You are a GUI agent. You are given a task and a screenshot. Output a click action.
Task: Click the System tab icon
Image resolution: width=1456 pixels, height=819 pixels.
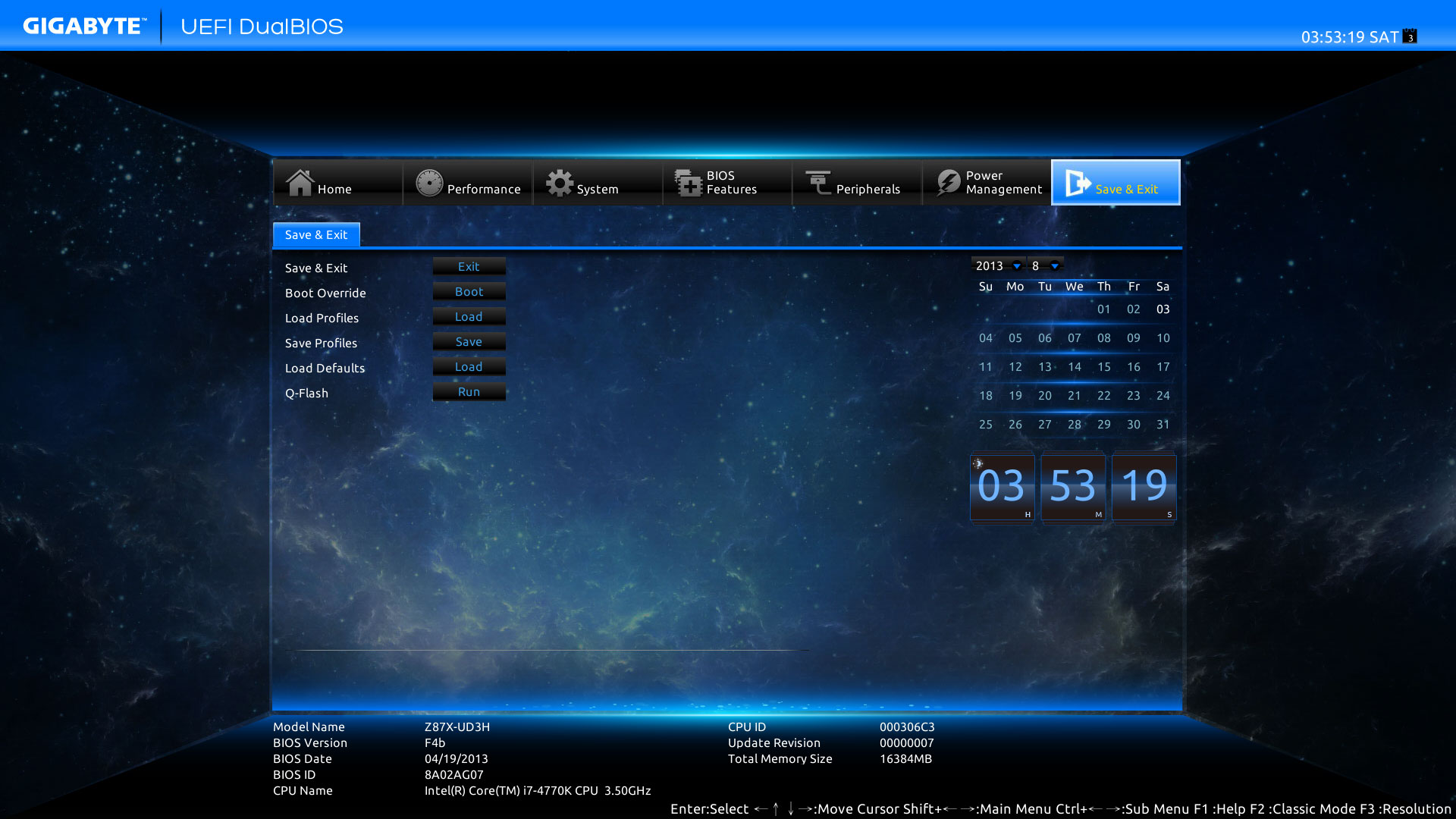coord(558,182)
